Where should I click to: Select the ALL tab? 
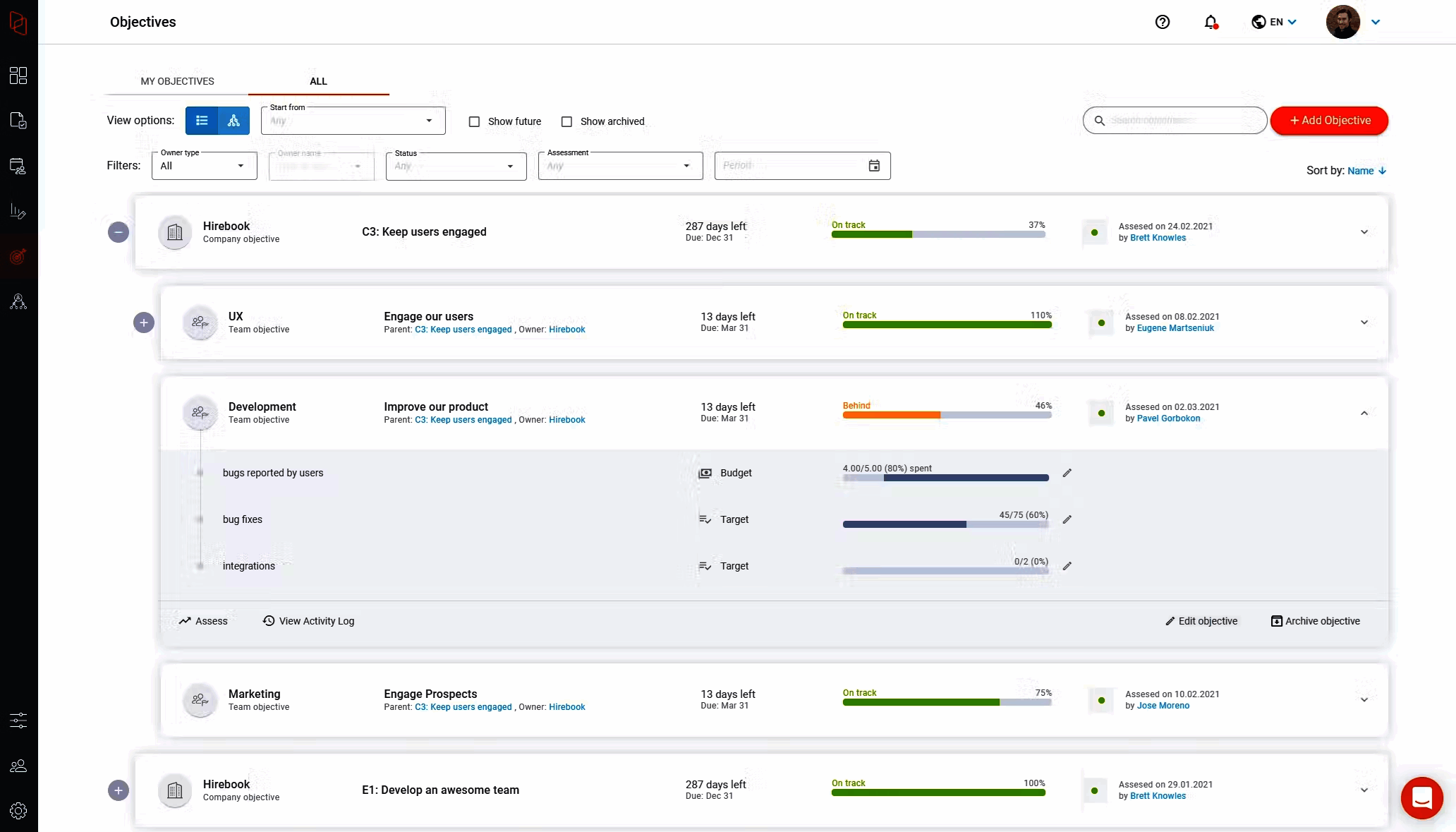318,81
